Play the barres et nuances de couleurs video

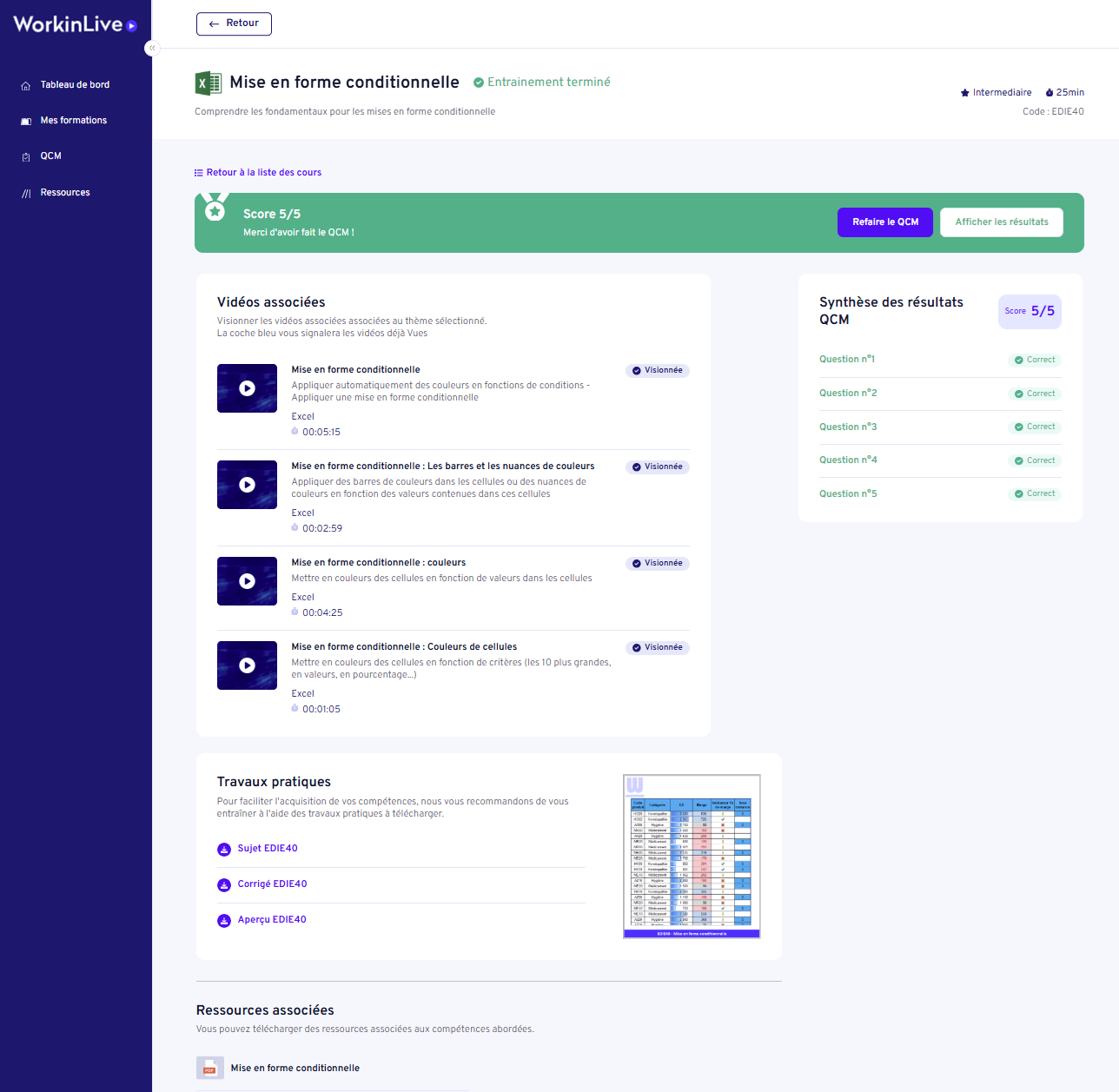click(247, 485)
